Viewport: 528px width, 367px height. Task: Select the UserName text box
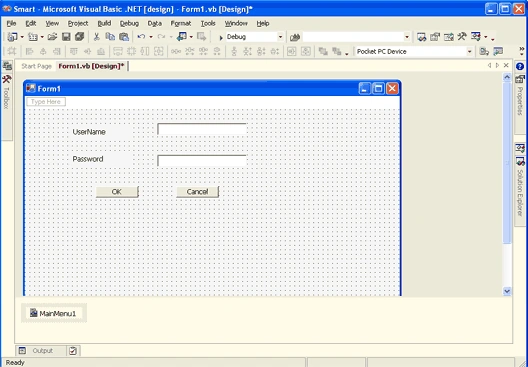(x=202, y=129)
